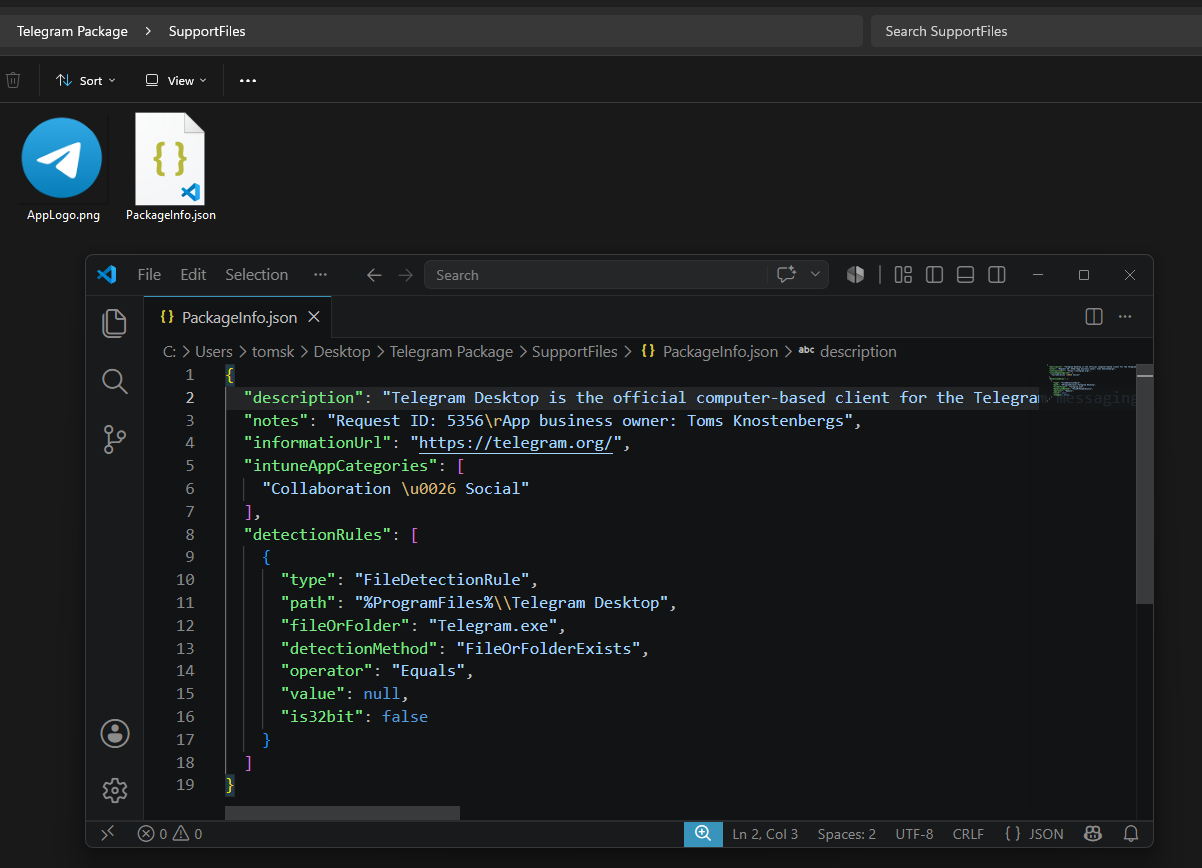Open the overflow ellipsis menu after Selection
The width and height of the screenshot is (1202, 868).
tap(320, 275)
